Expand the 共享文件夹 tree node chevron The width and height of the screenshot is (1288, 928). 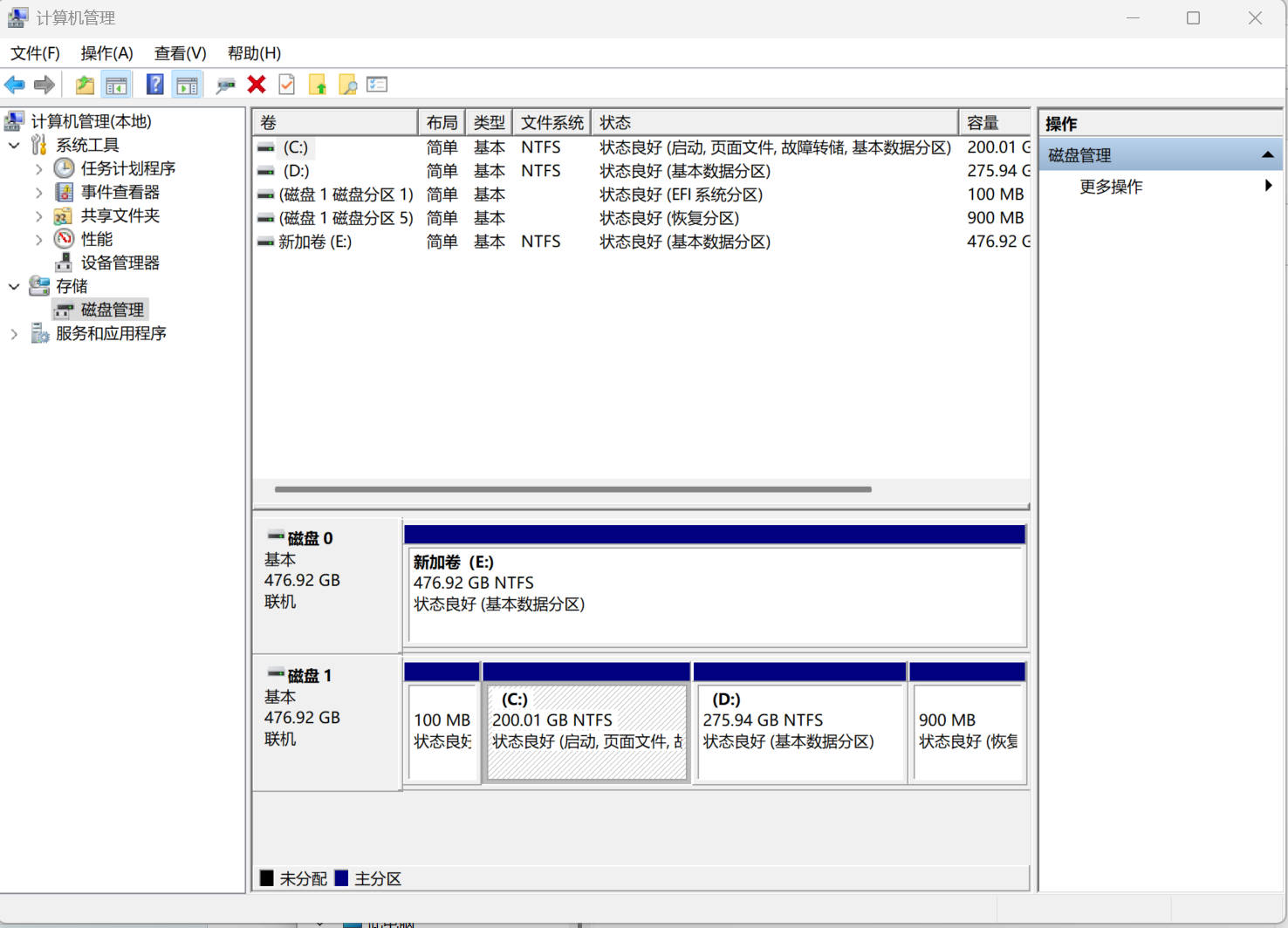[x=38, y=215]
